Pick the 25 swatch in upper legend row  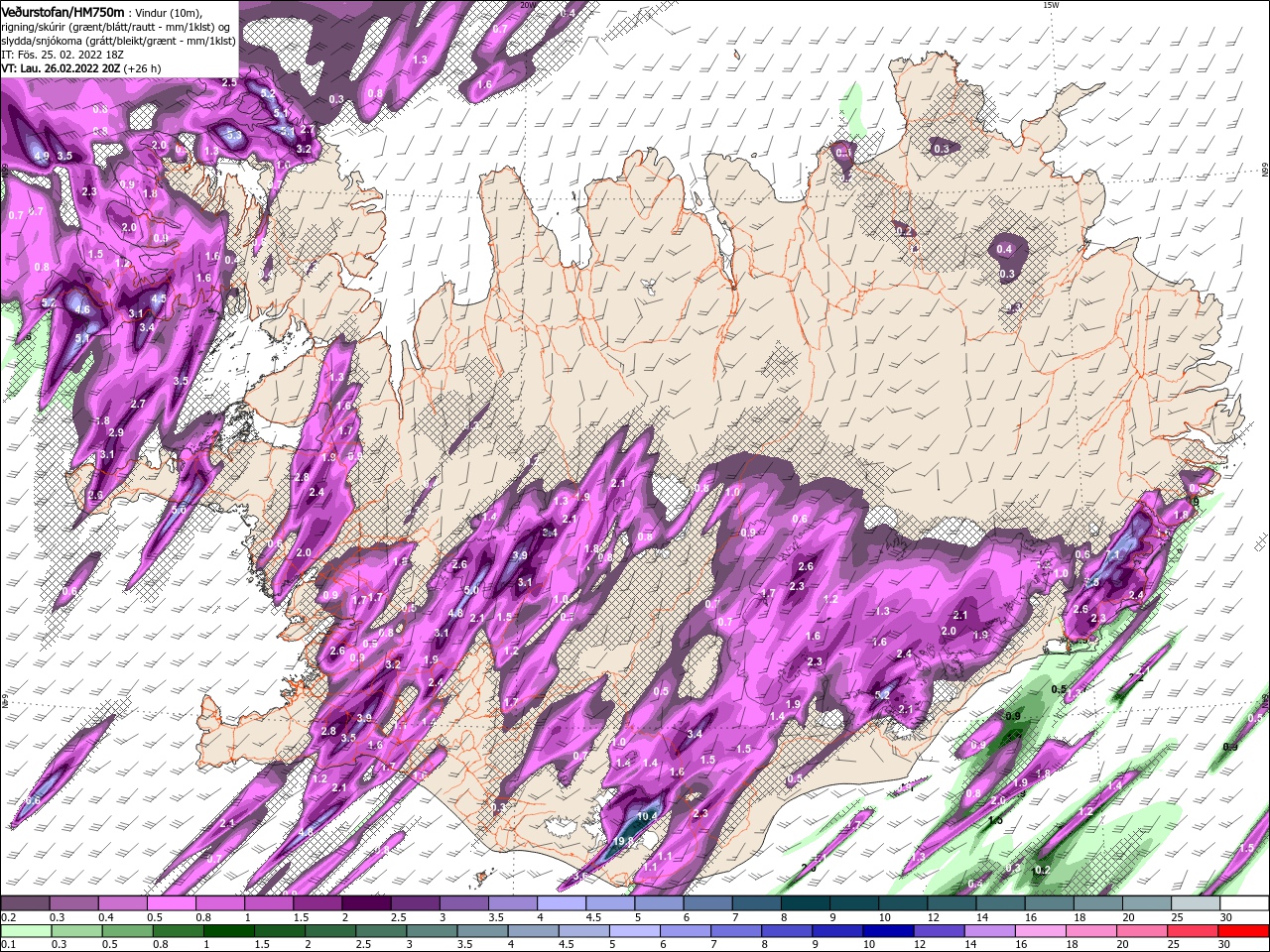pos(1196,904)
